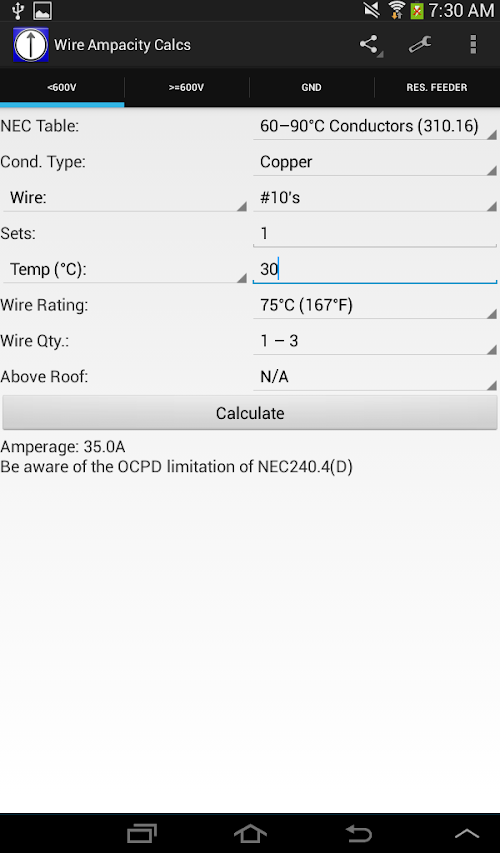Screen dimensions: 500x853
Task: Open the wrench settings icon
Action: (x=420, y=45)
